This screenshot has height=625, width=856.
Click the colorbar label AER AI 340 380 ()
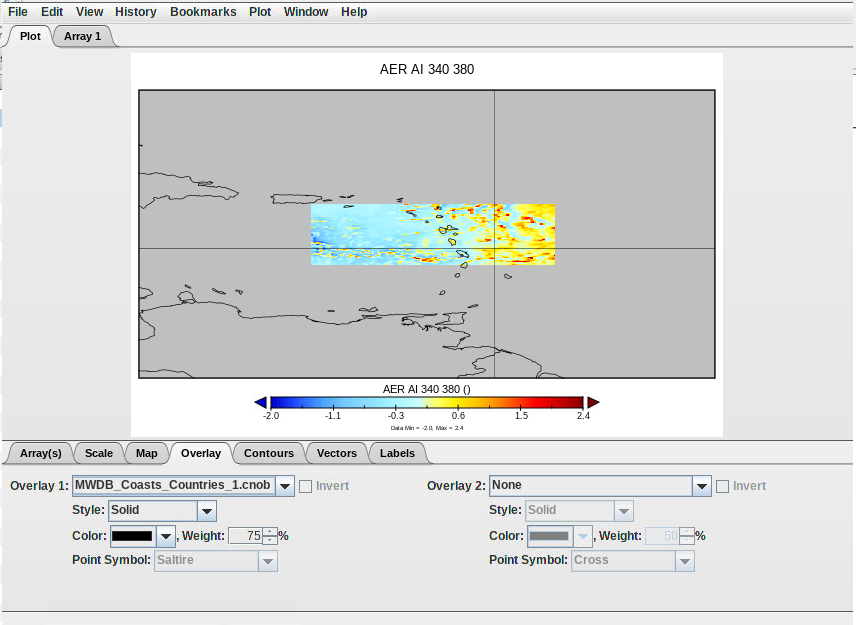427,389
